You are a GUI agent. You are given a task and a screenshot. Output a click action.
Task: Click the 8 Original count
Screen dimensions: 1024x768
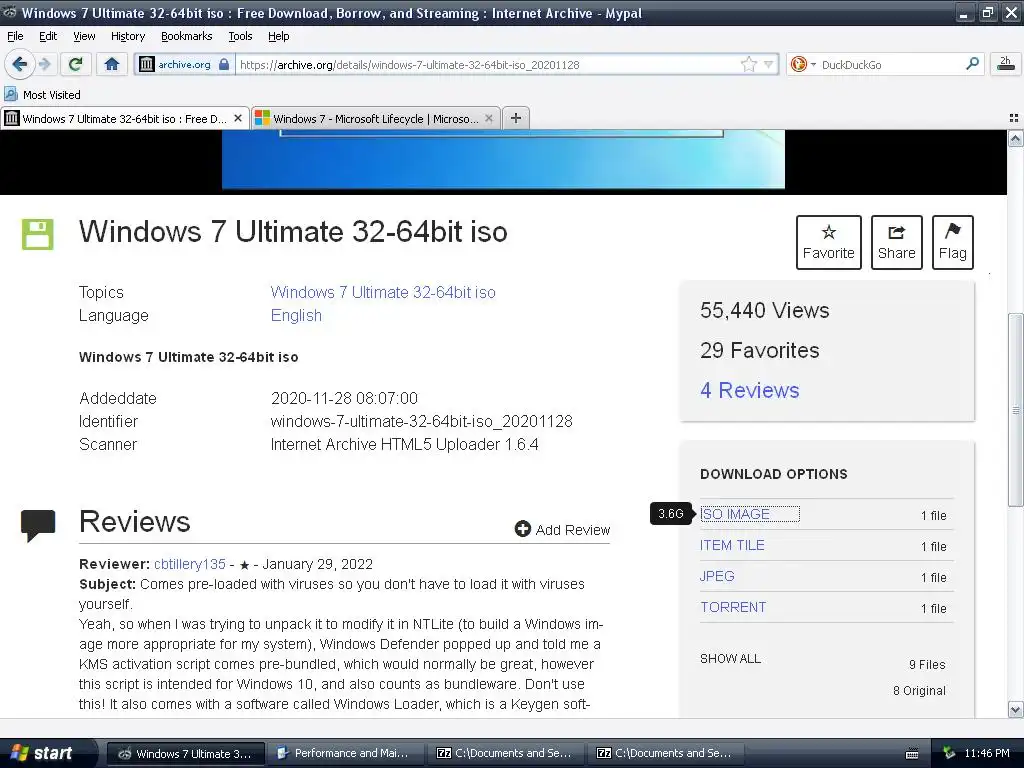pos(920,690)
